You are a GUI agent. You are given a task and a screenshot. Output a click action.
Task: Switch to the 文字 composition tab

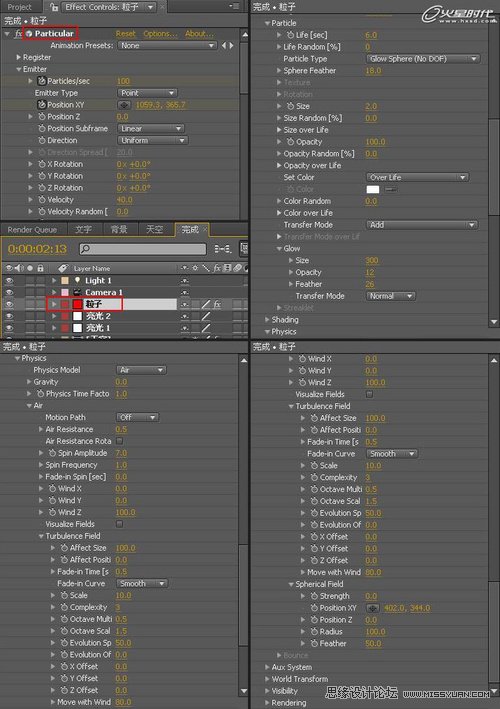coord(83,230)
